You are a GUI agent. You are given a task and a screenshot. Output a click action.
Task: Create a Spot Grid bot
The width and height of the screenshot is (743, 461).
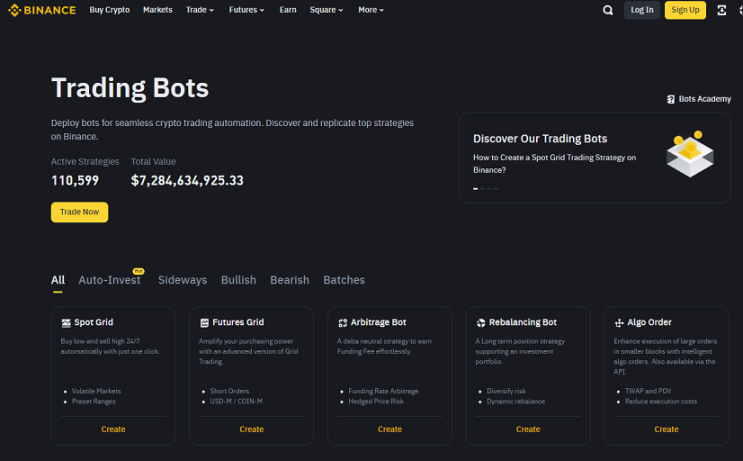coord(113,429)
